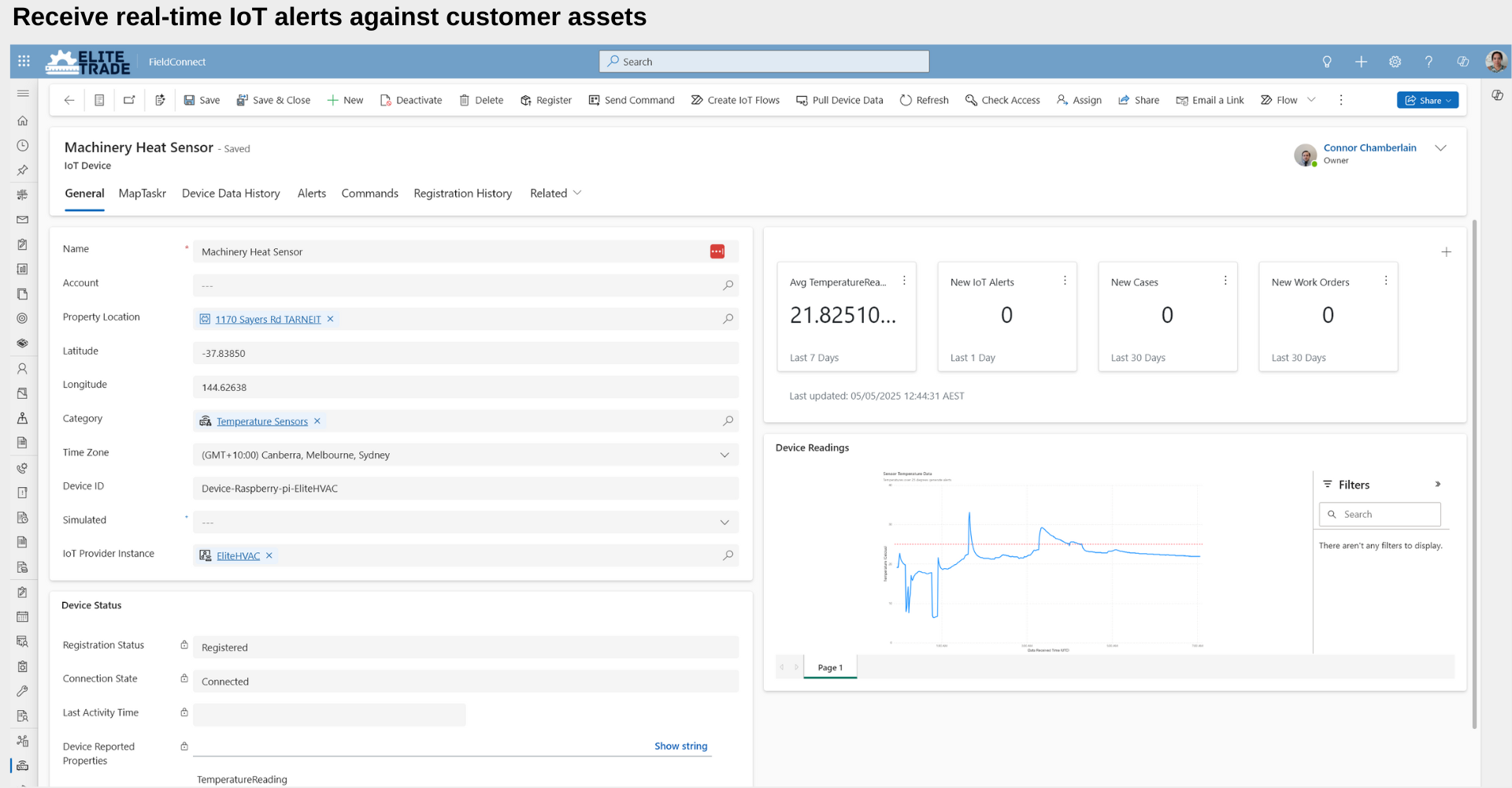This screenshot has width=1512, height=788.
Task: Open Avg TemperatureReading card options menu
Action: click(904, 281)
